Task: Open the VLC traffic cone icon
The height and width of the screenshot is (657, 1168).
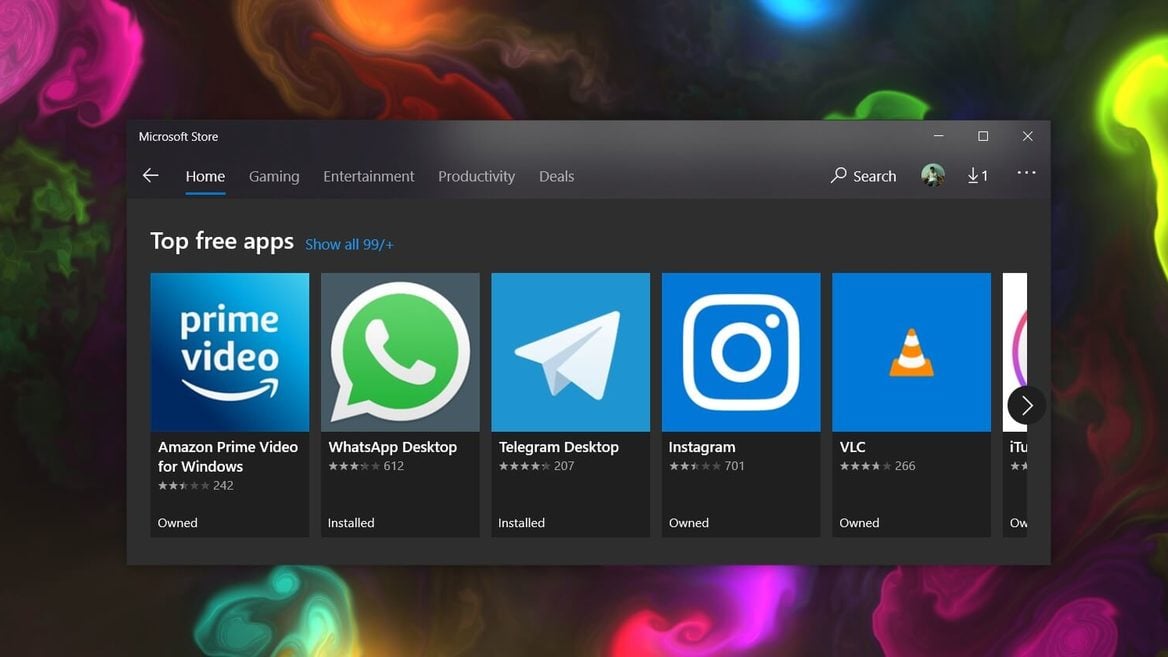Action: coord(911,352)
